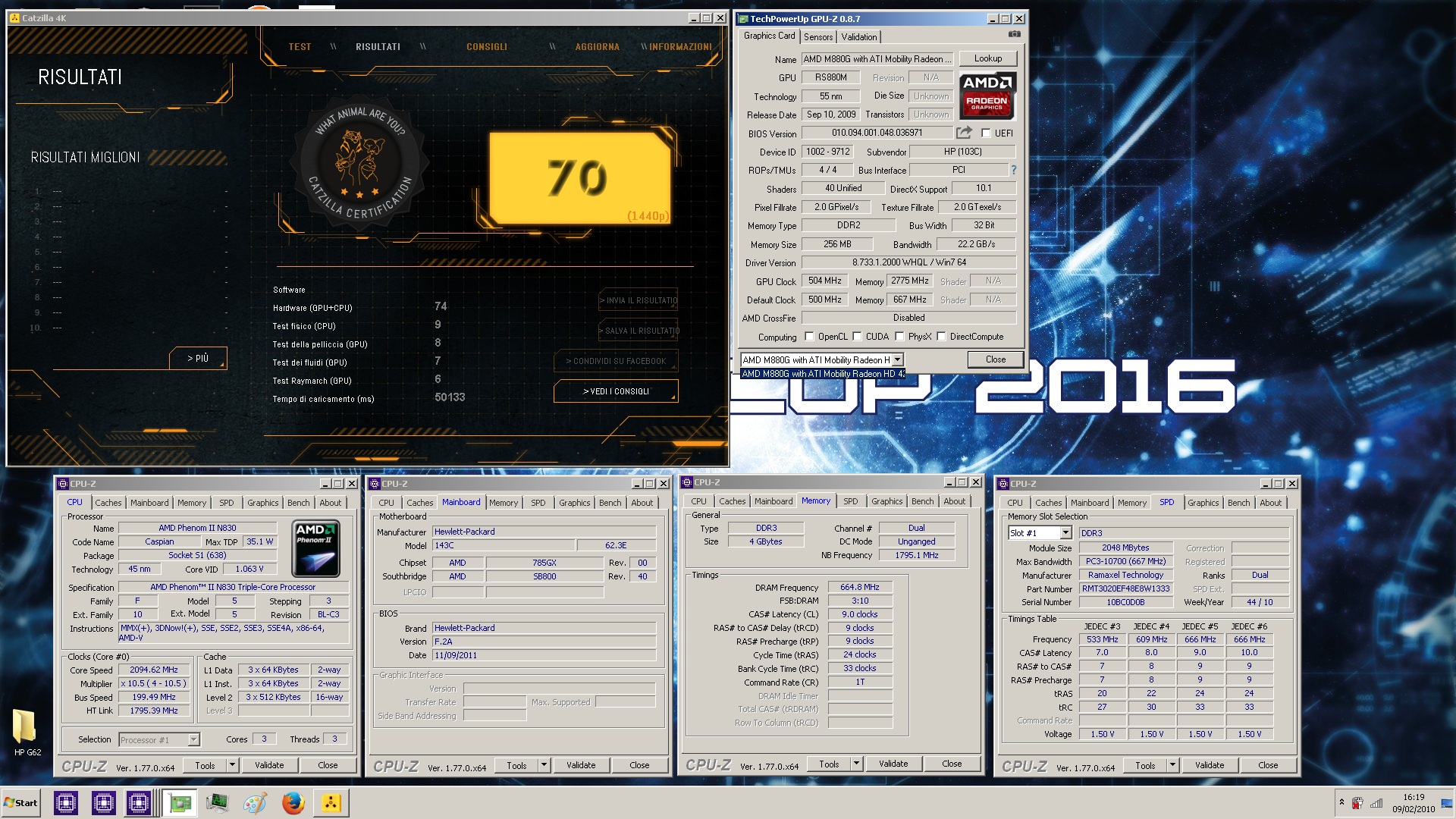1456x819 pixels.
Task: Open Paint from the taskbar palette icon
Action: point(255,802)
